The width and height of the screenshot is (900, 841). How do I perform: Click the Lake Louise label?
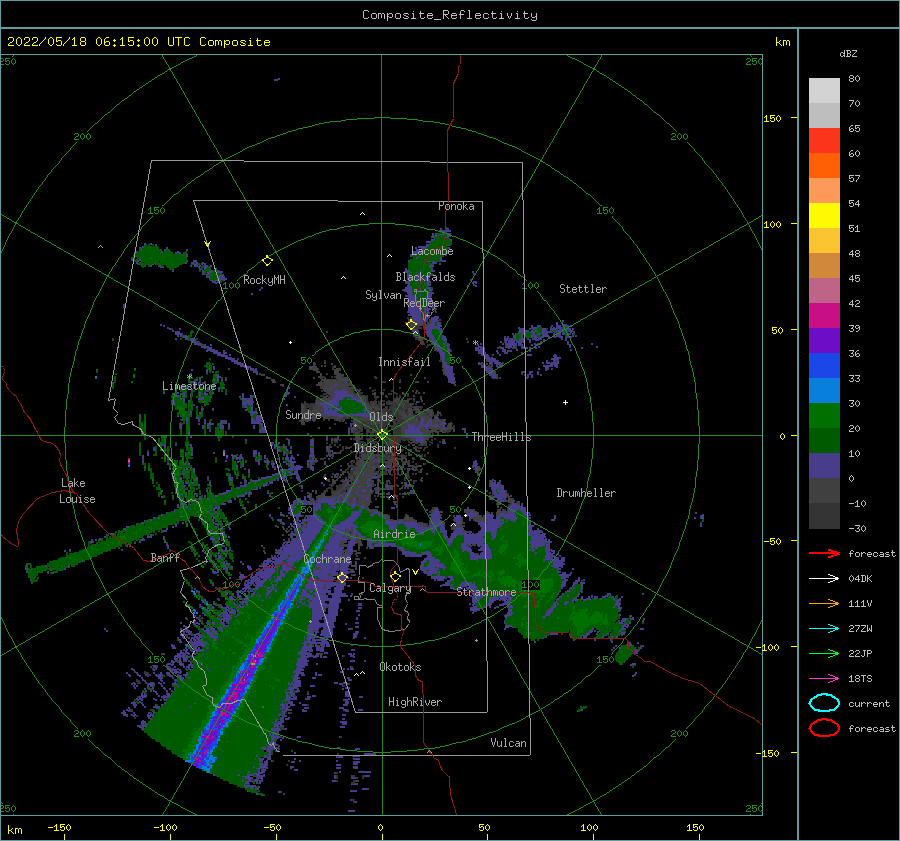[x=77, y=491]
